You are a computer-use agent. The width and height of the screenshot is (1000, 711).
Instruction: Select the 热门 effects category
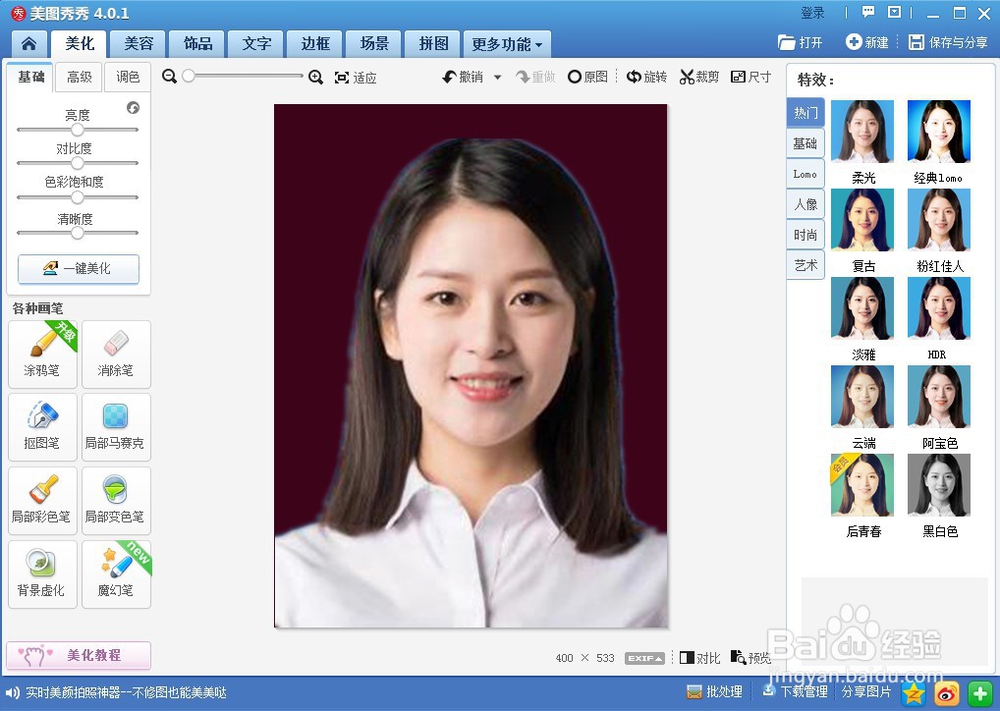(805, 113)
